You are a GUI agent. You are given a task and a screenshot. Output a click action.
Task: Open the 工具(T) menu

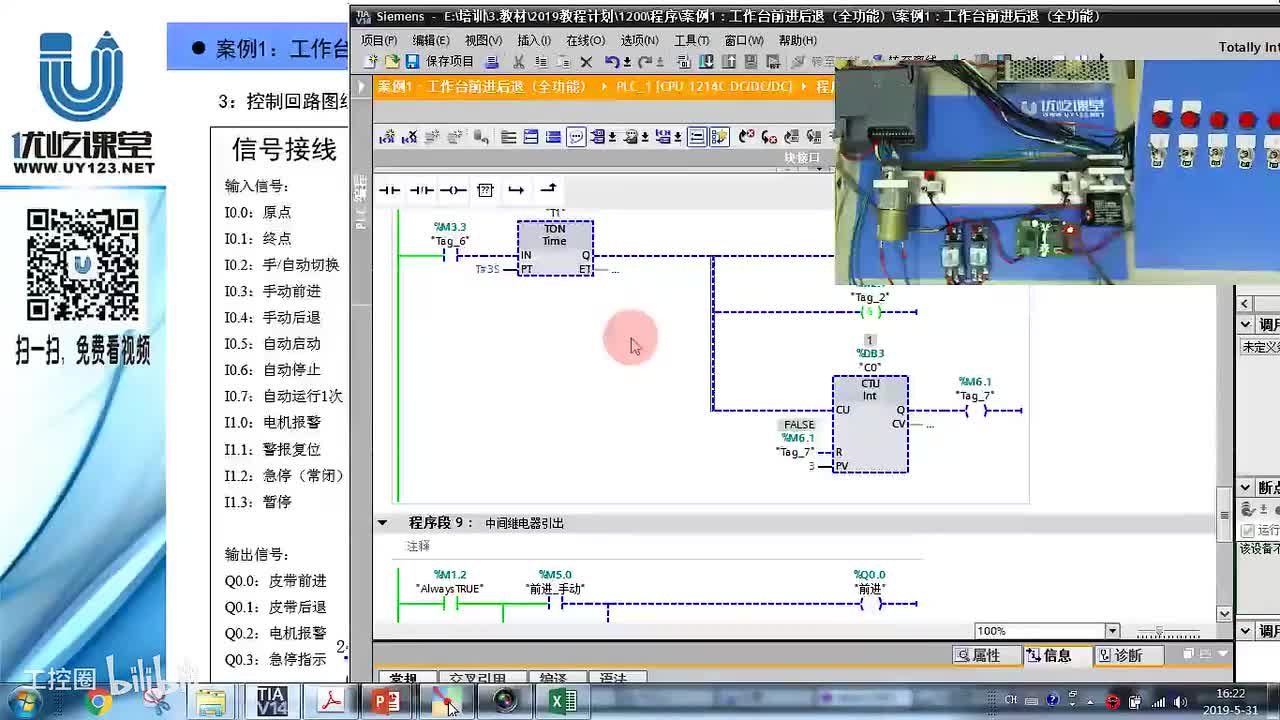(x=691, y=40)
